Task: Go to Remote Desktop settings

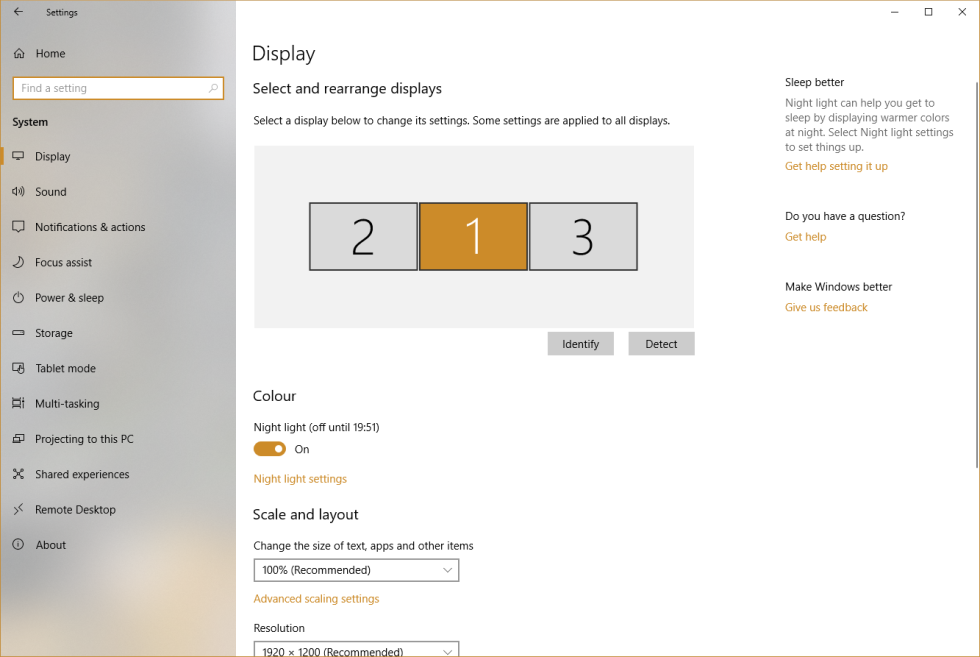Action: (x=78, y=509)
